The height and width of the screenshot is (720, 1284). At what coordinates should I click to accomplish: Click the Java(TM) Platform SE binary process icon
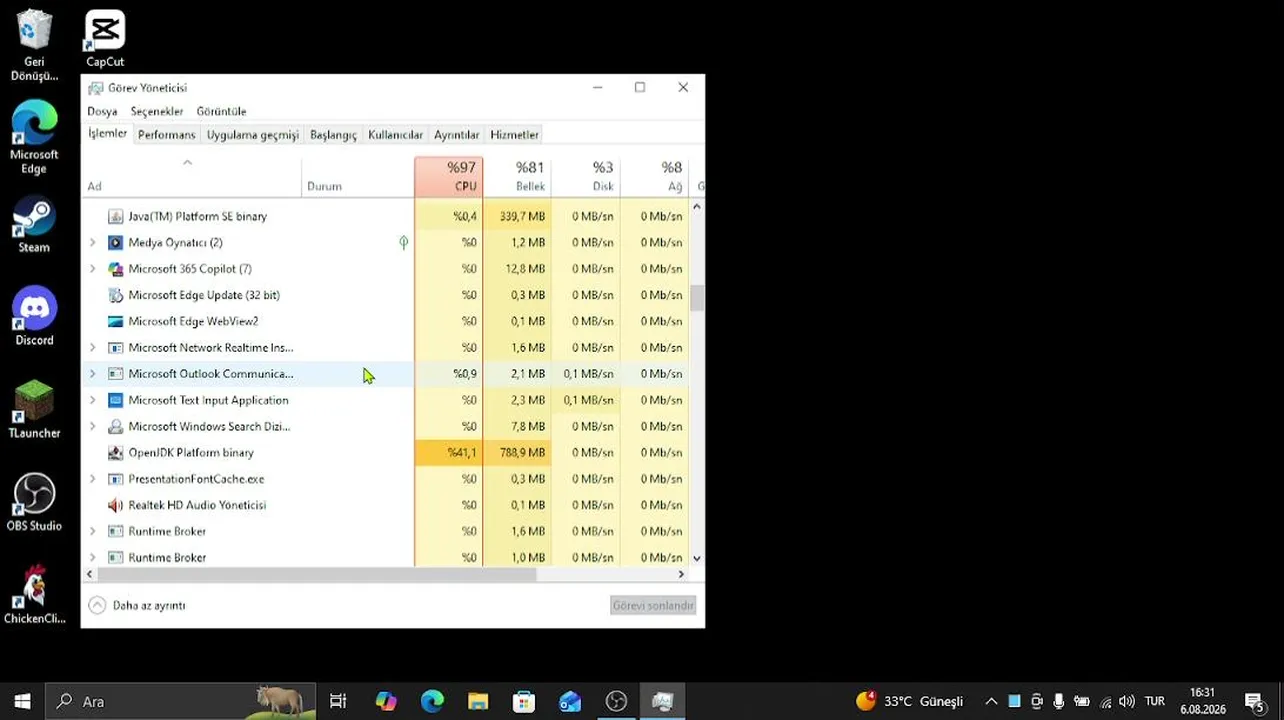[115, 216]
